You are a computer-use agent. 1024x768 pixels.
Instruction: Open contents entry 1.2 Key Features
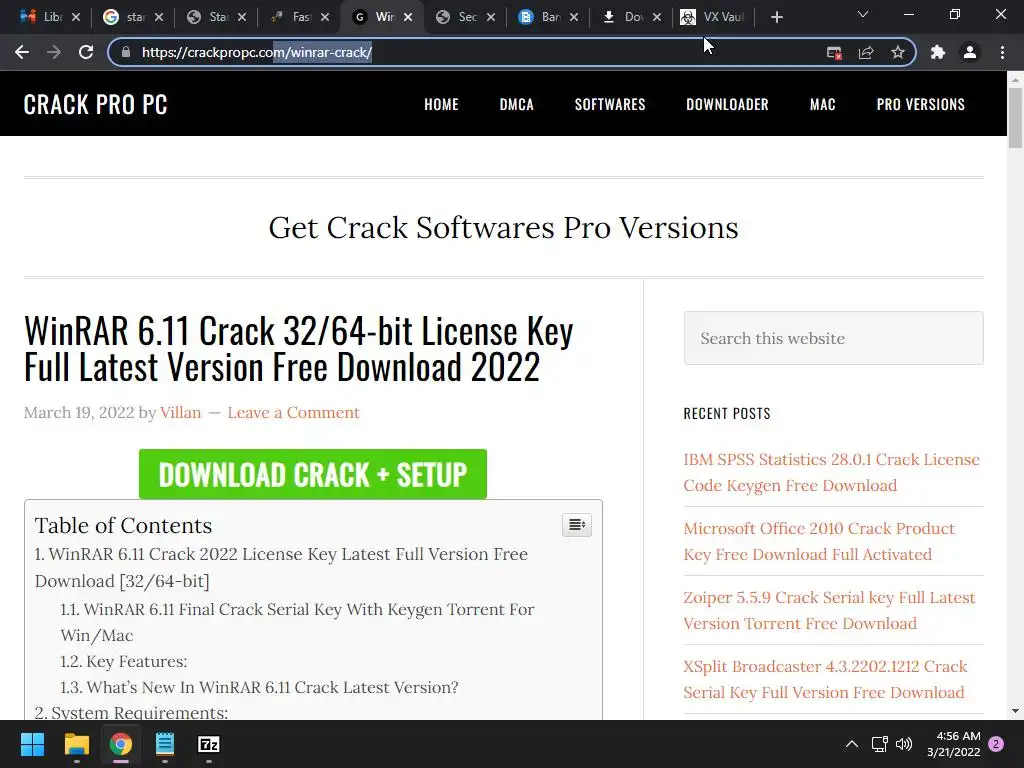click(x=123, y=662)
